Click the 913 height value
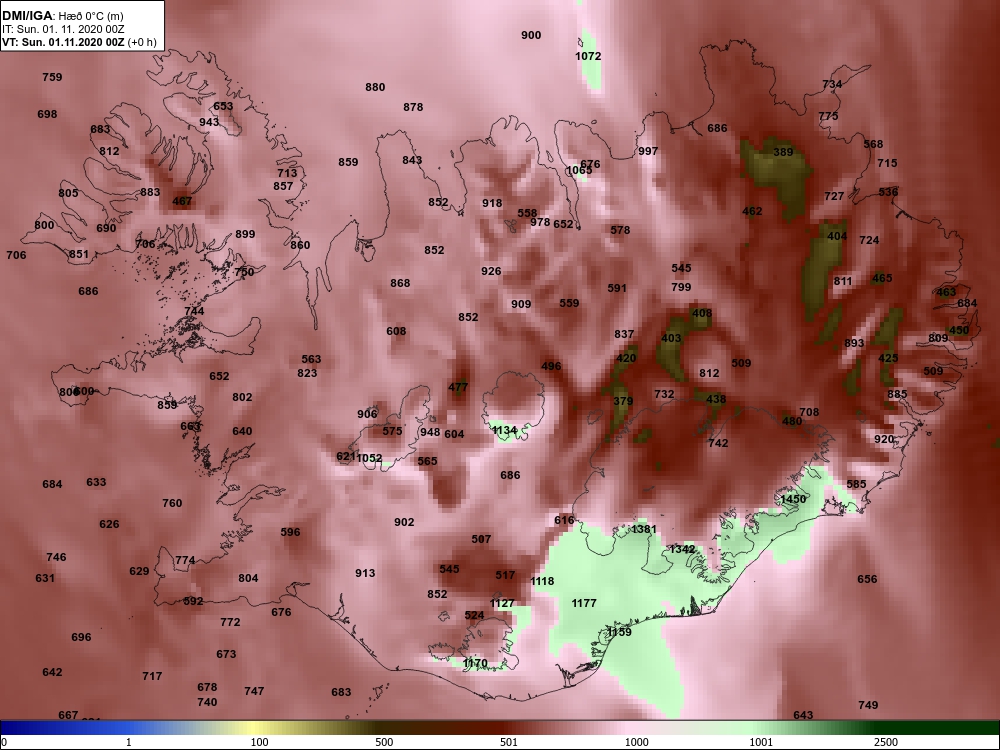 (365, 573)
